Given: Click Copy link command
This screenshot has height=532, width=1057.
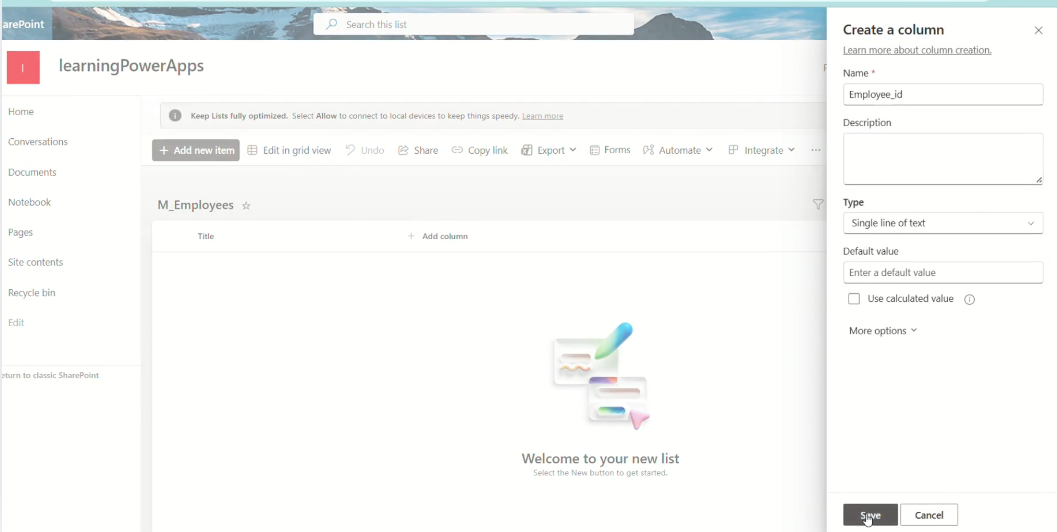Looking at the screenshot, I should 479,150.
